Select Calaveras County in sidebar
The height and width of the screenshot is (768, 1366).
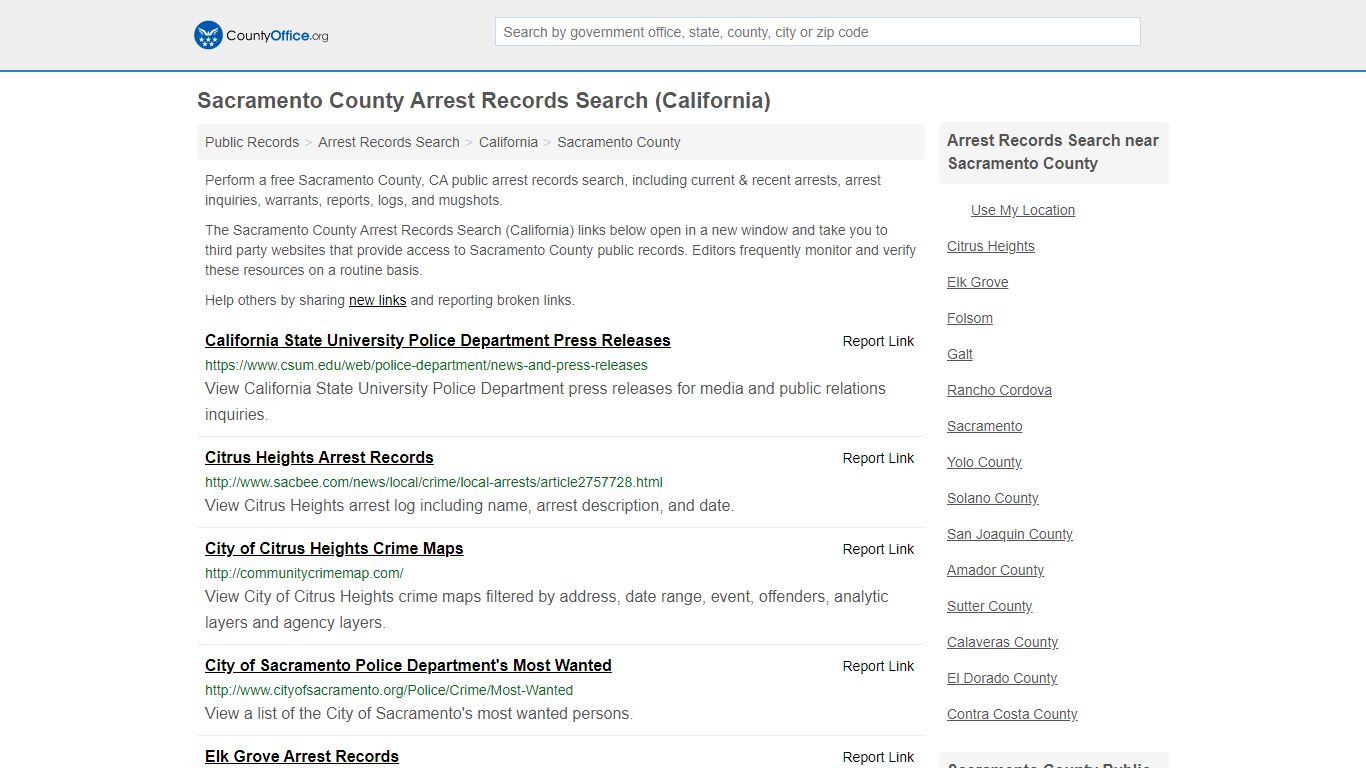tap(1002, 642)
